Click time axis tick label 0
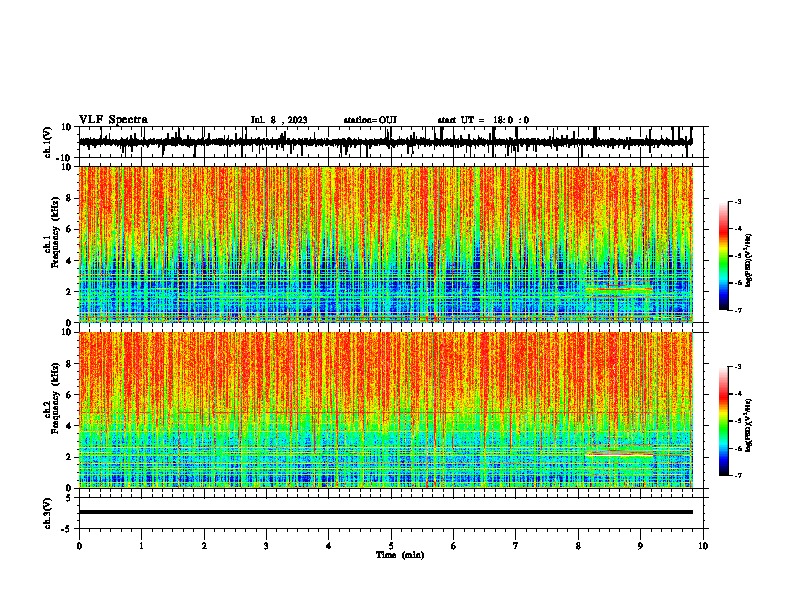792x612 pixels. coord(79,546)
